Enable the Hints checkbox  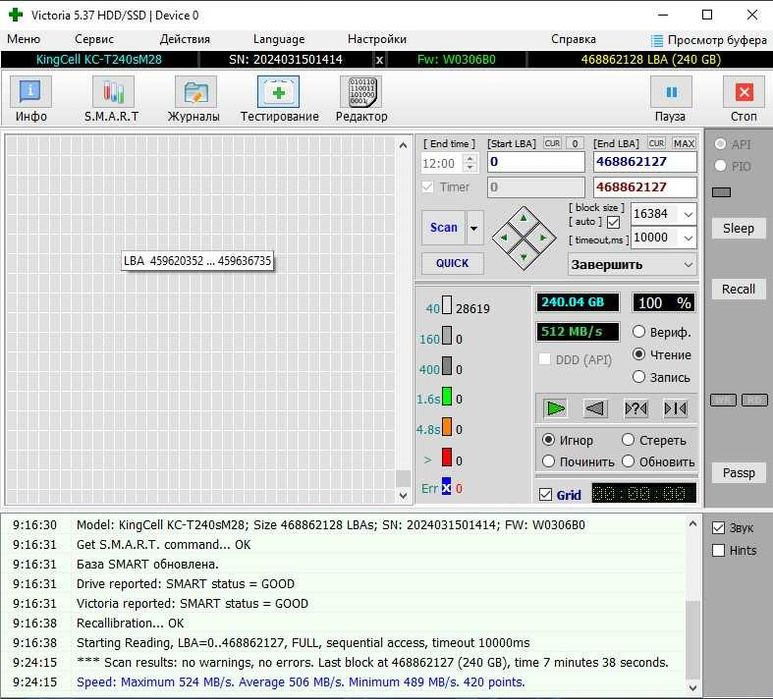click(718, 550)
